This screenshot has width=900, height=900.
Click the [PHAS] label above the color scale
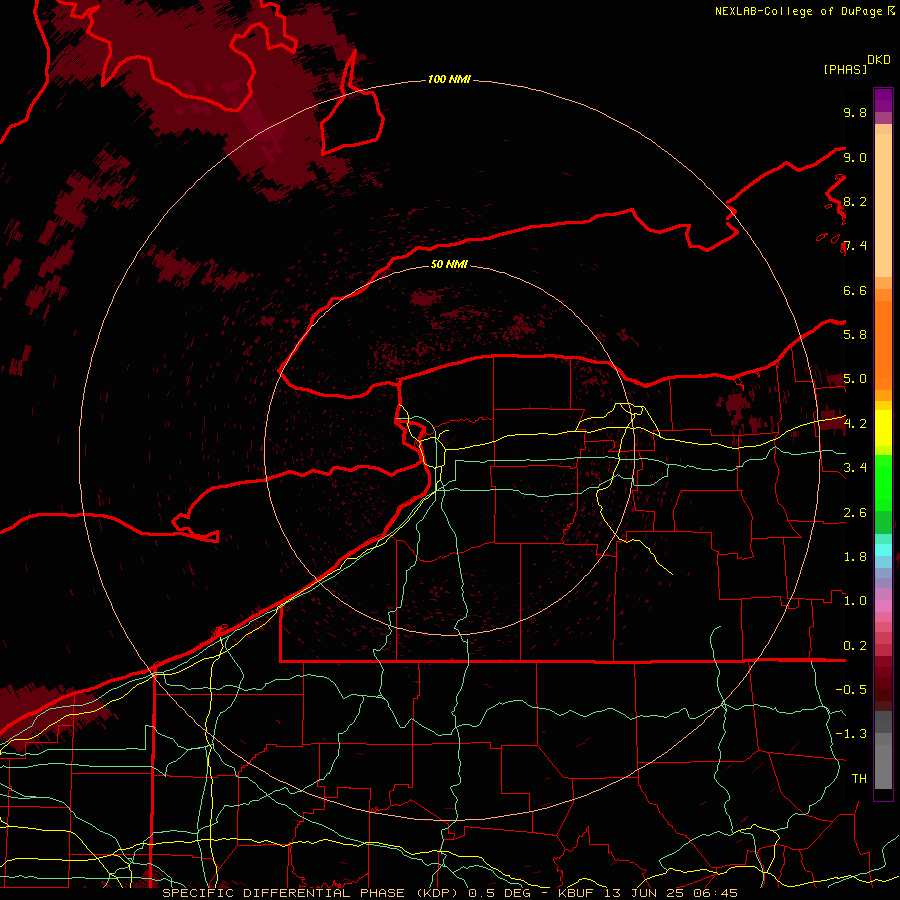pos(845,69)
